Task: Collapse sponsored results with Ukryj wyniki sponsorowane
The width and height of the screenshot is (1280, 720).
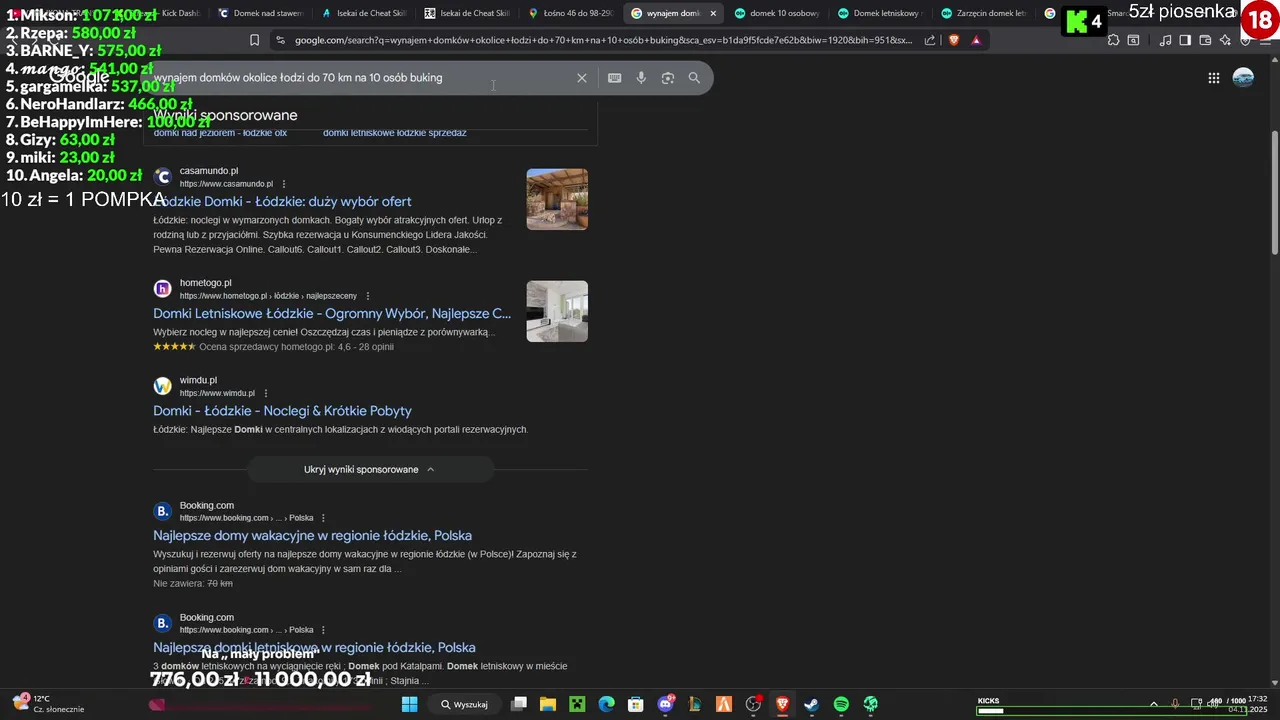Action: [x=370, y=469]
